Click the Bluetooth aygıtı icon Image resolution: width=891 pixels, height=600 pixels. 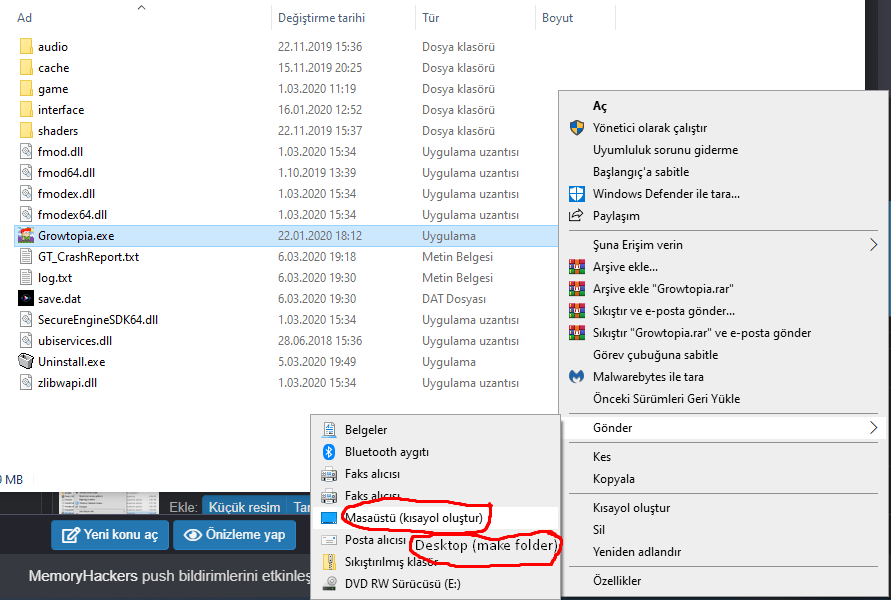(x=329, y=452)
